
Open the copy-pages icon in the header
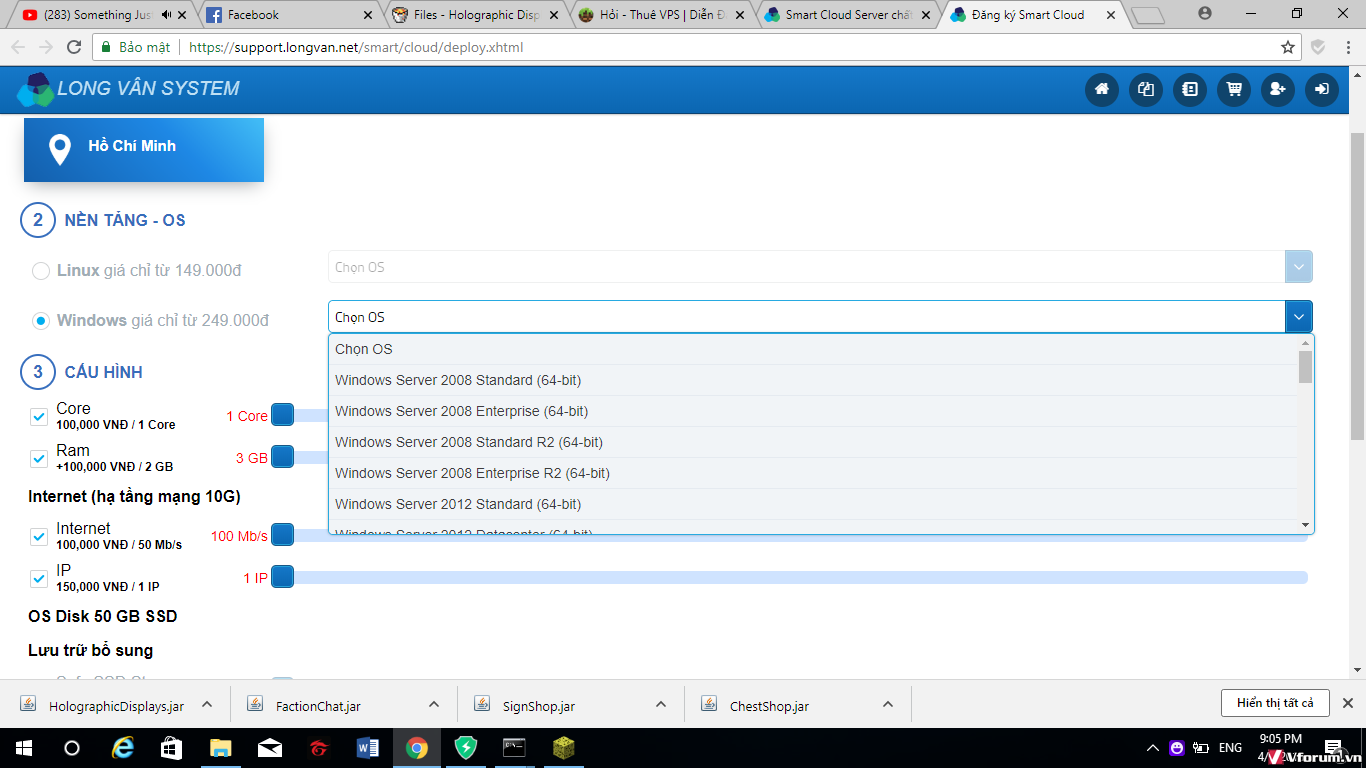tap(1146, 89)
